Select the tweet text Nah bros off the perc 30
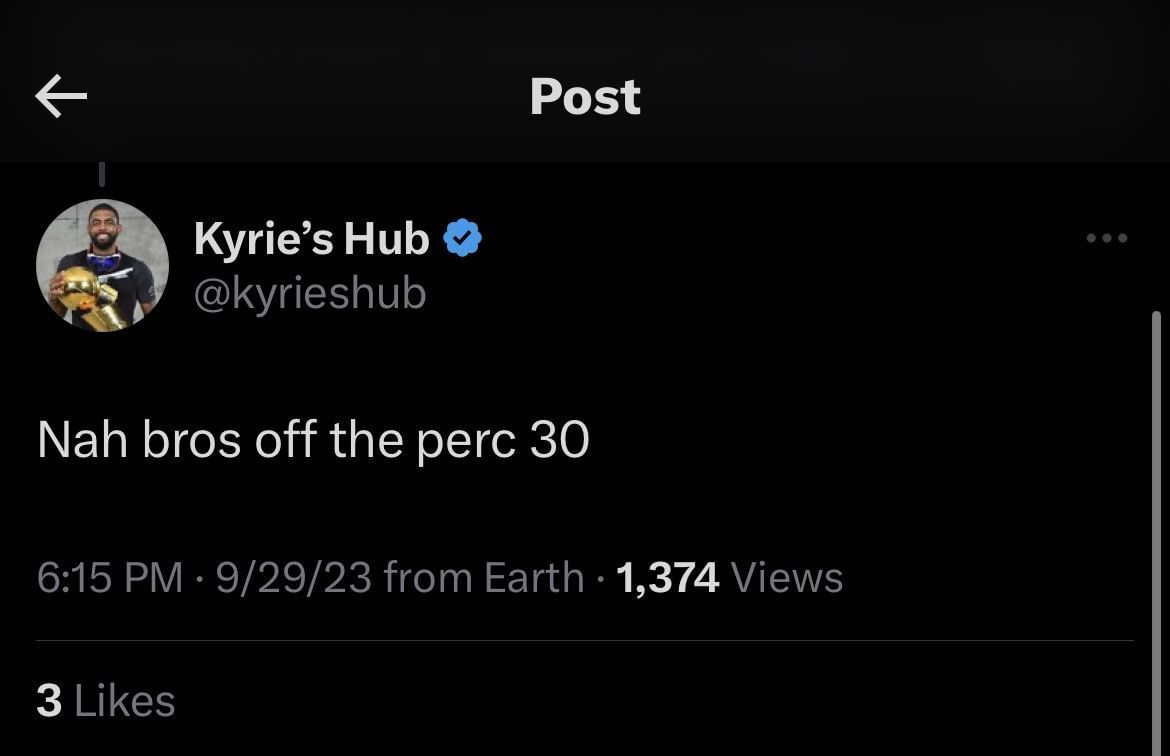Image resolution: width=1170 pixels, height=756 pixels. [x=312, y=439]
